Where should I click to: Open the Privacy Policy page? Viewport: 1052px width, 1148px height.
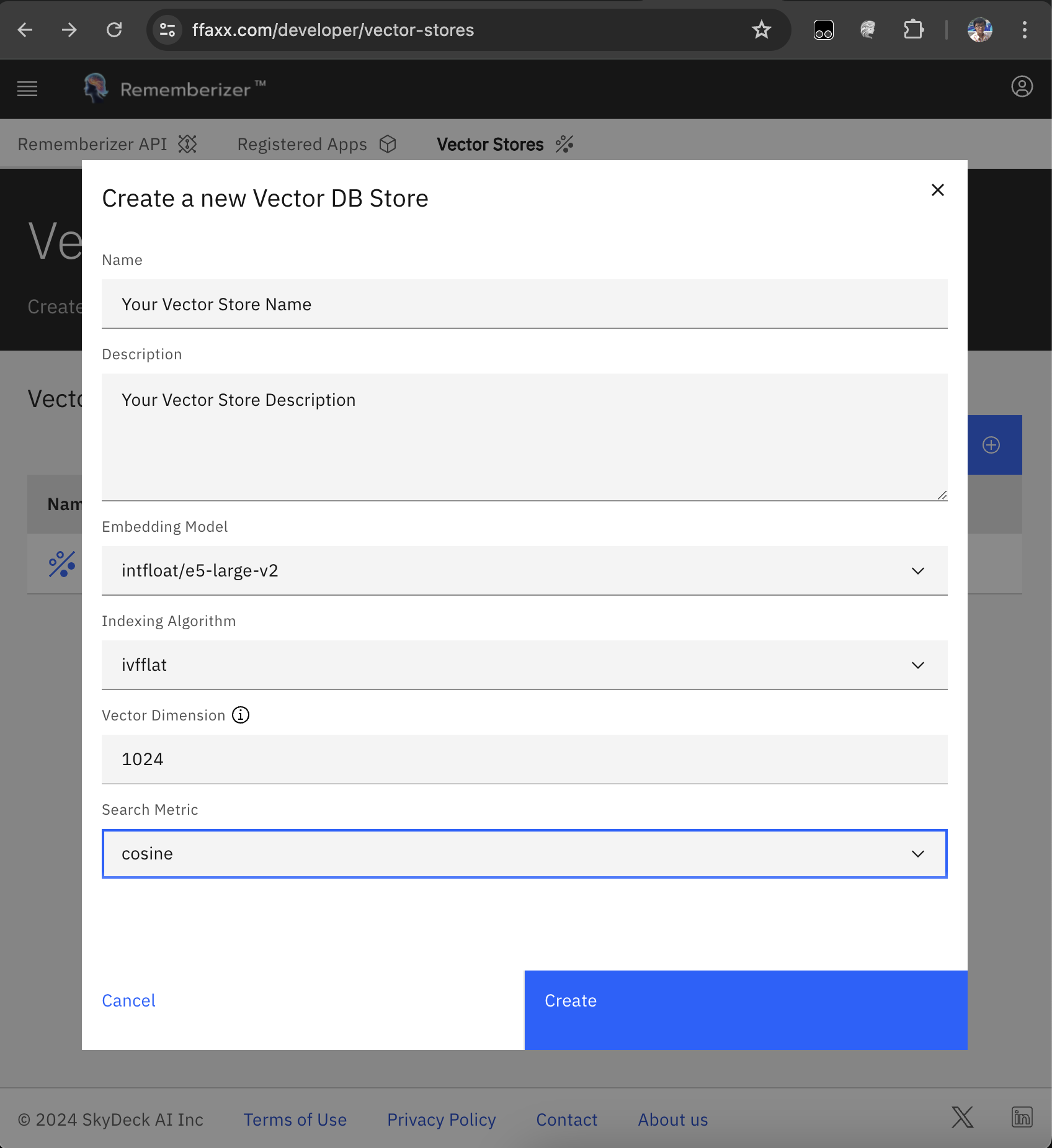(x=441, y=1119)
